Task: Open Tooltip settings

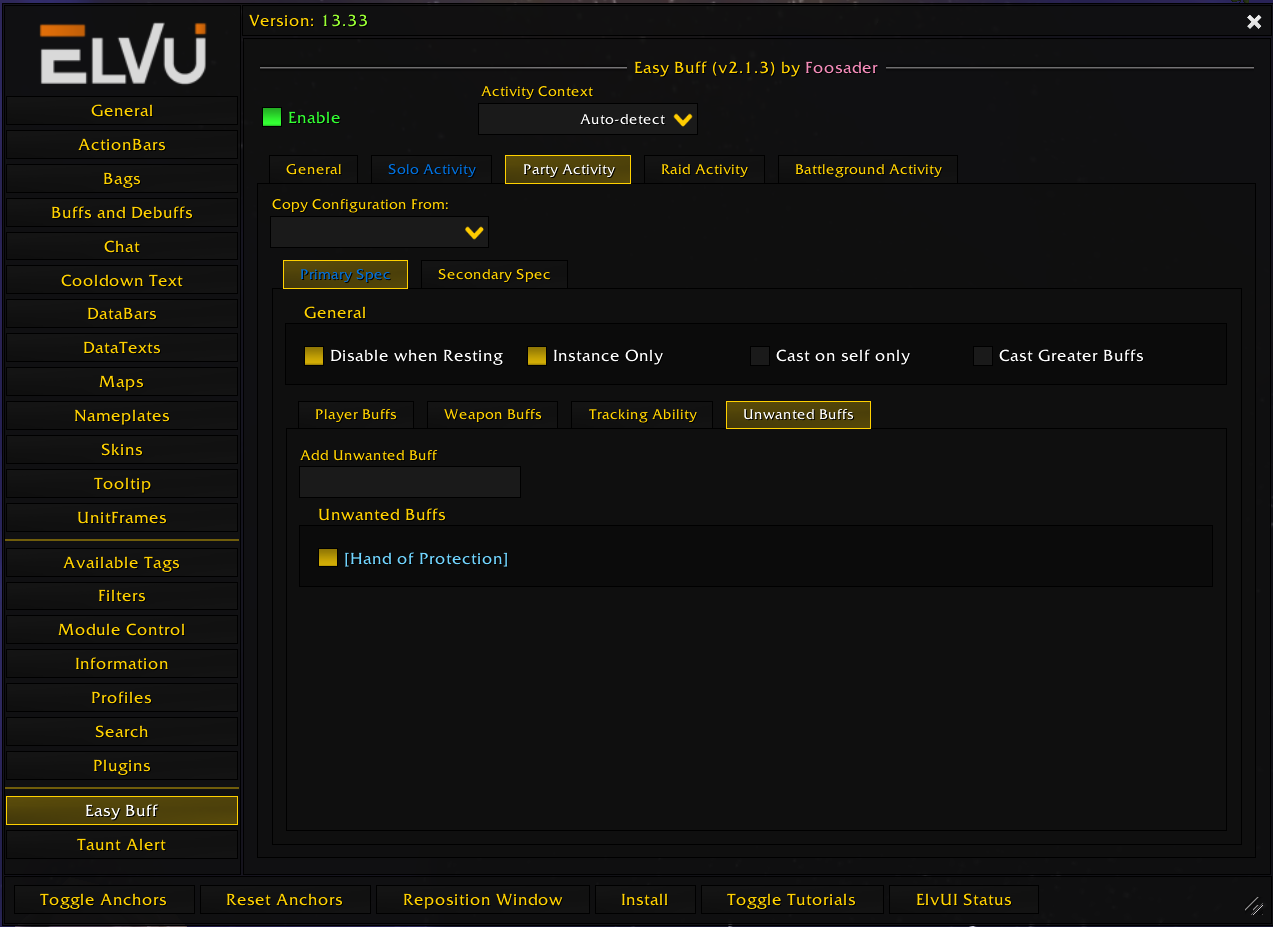Action: pyautogui.click(x=122, y=484)
